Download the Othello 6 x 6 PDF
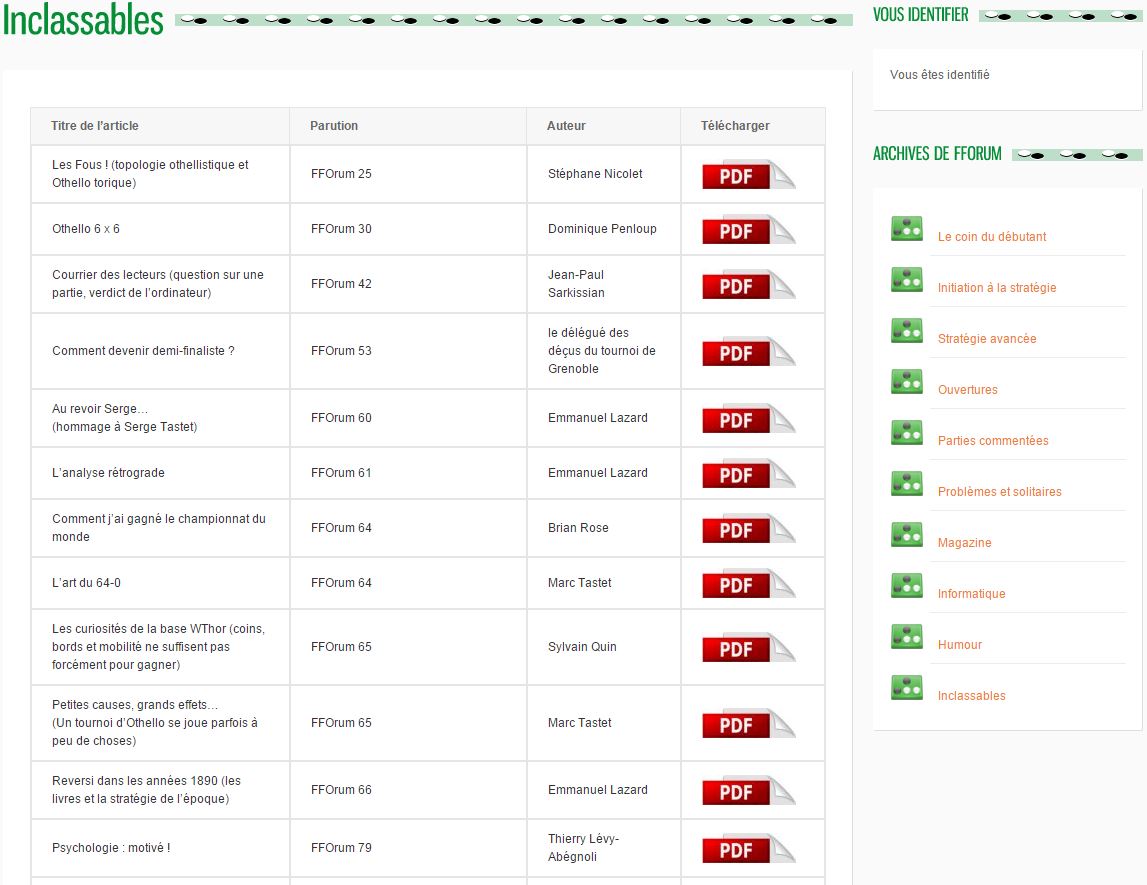The image size is (1147, 885). [x=747, y=230]
